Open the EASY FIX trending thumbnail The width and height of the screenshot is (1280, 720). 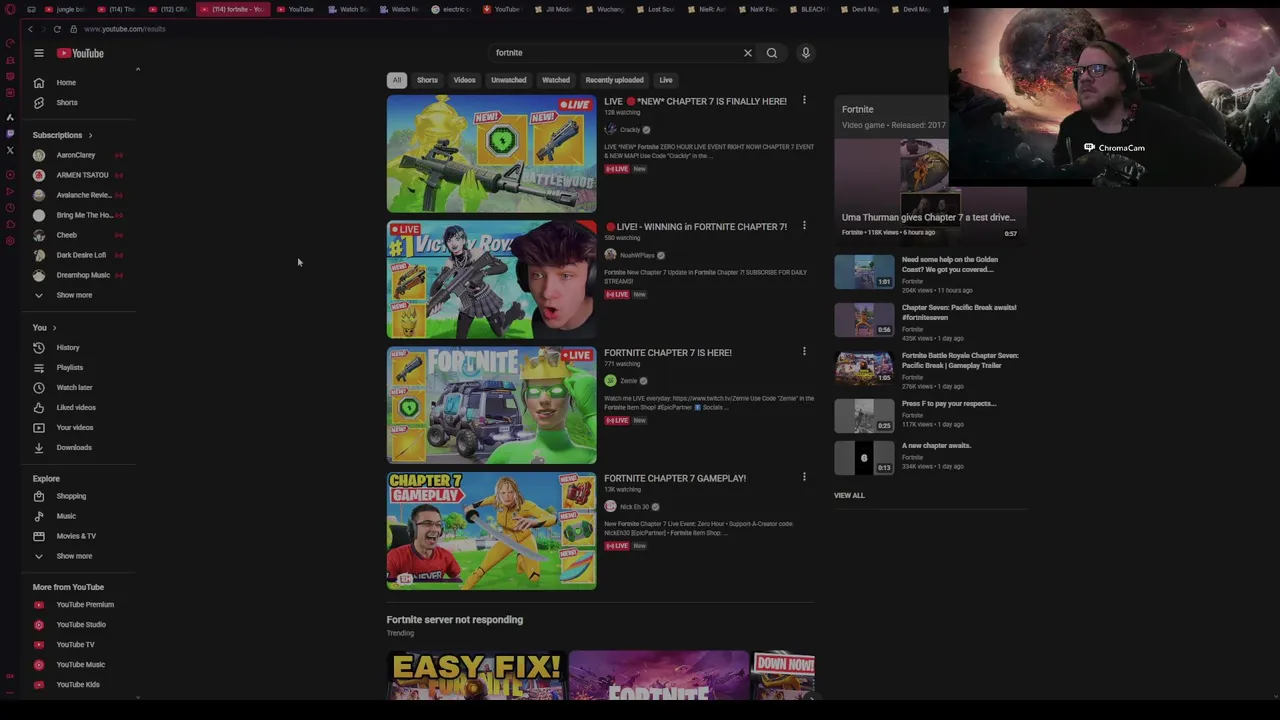pos(476,675)
